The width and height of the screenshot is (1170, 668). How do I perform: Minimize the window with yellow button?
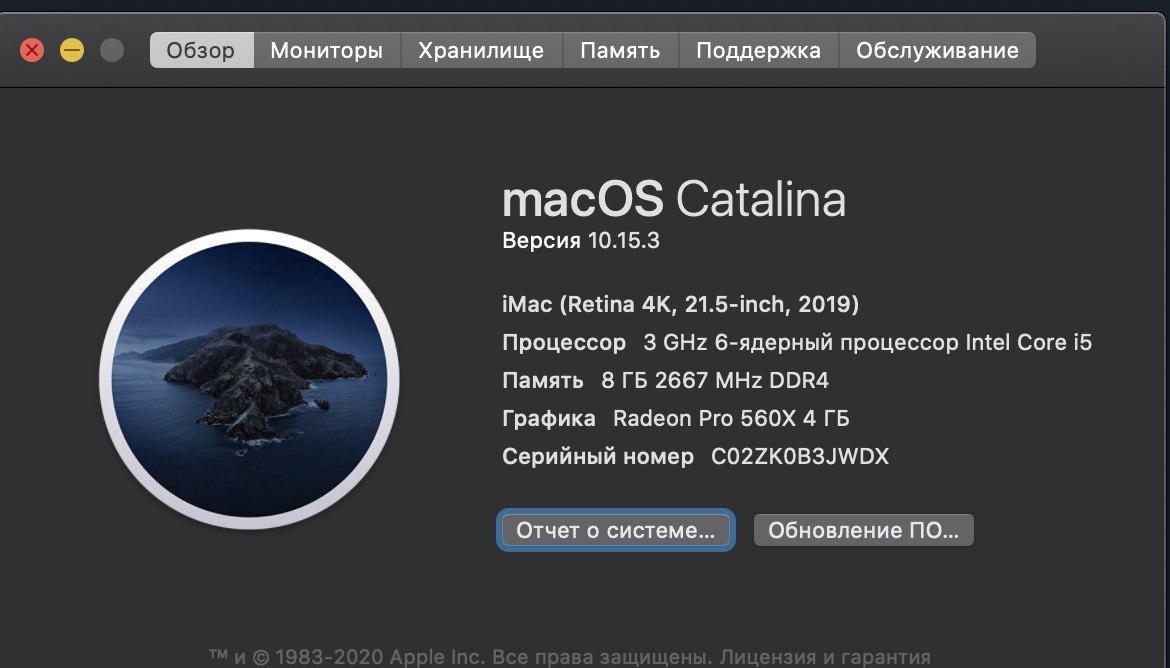pyautogui.click(x=72, y=50)
